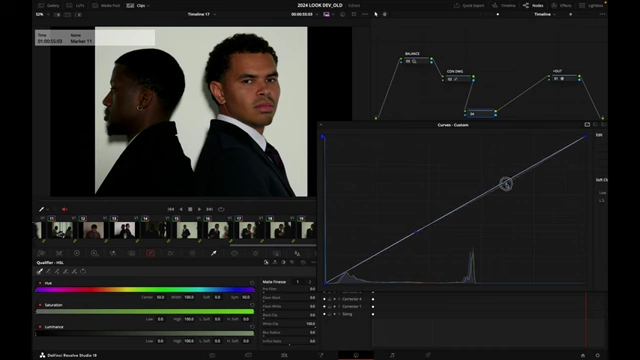640x360 pixels.
Task: Reset the Luminance qualifier range
Action: tap(252, 327)
